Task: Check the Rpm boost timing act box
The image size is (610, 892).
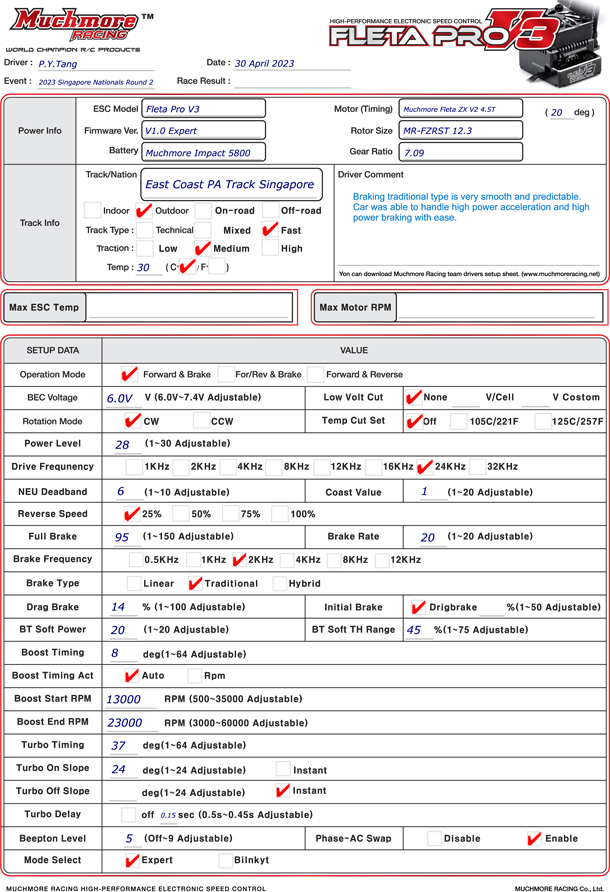Action: click(x=195, y=675)
